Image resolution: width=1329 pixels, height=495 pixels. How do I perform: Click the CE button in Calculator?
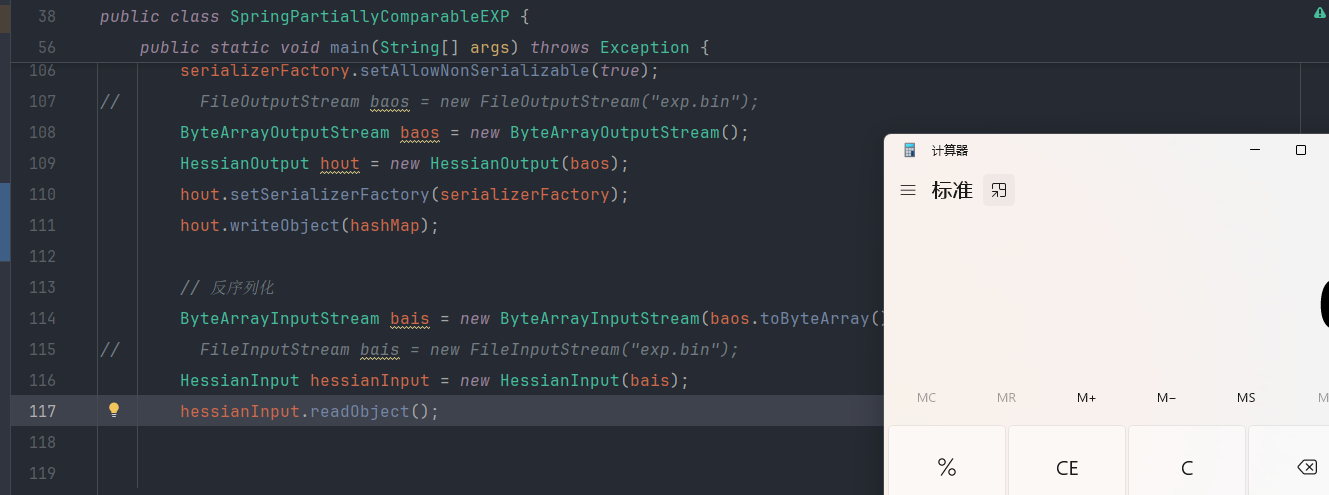[x=1067, y=467]
